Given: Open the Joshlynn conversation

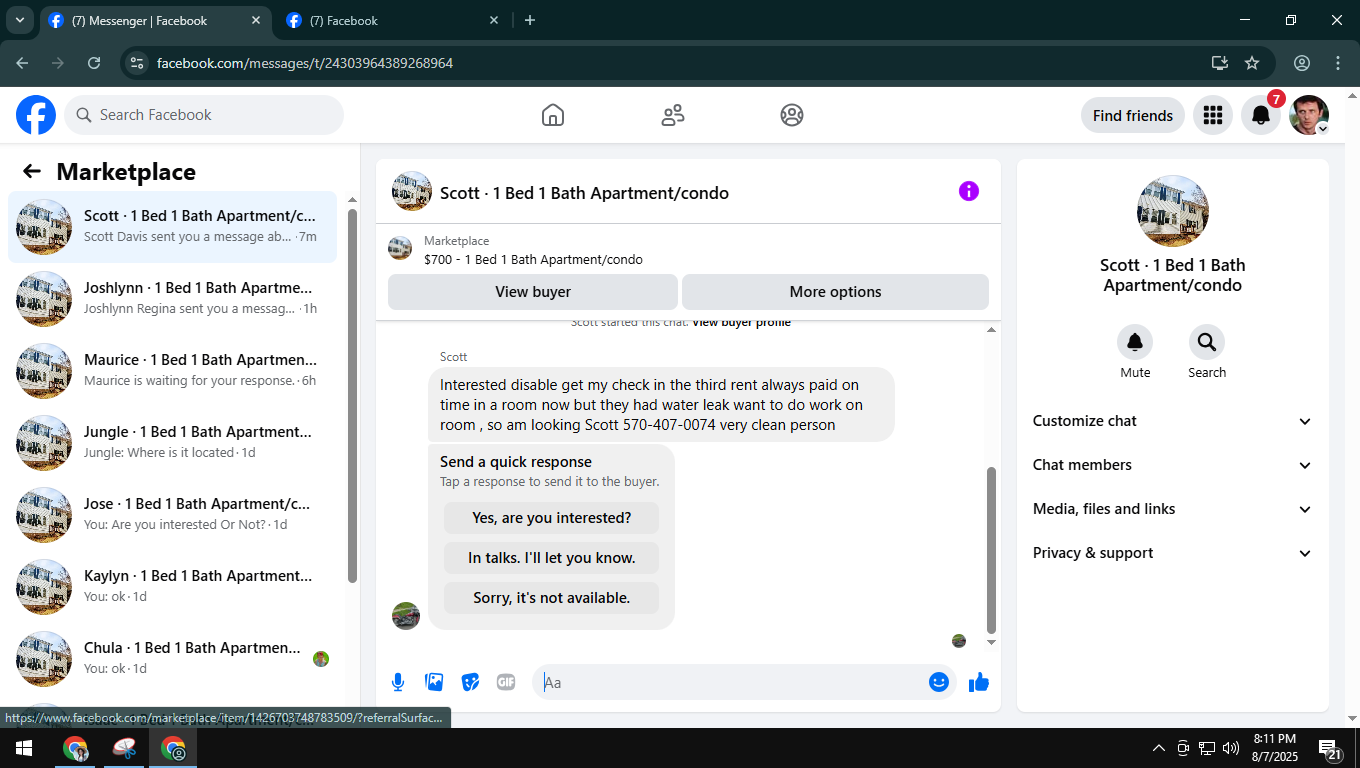Looking at the screenshot, I should (x=173, y=299).
